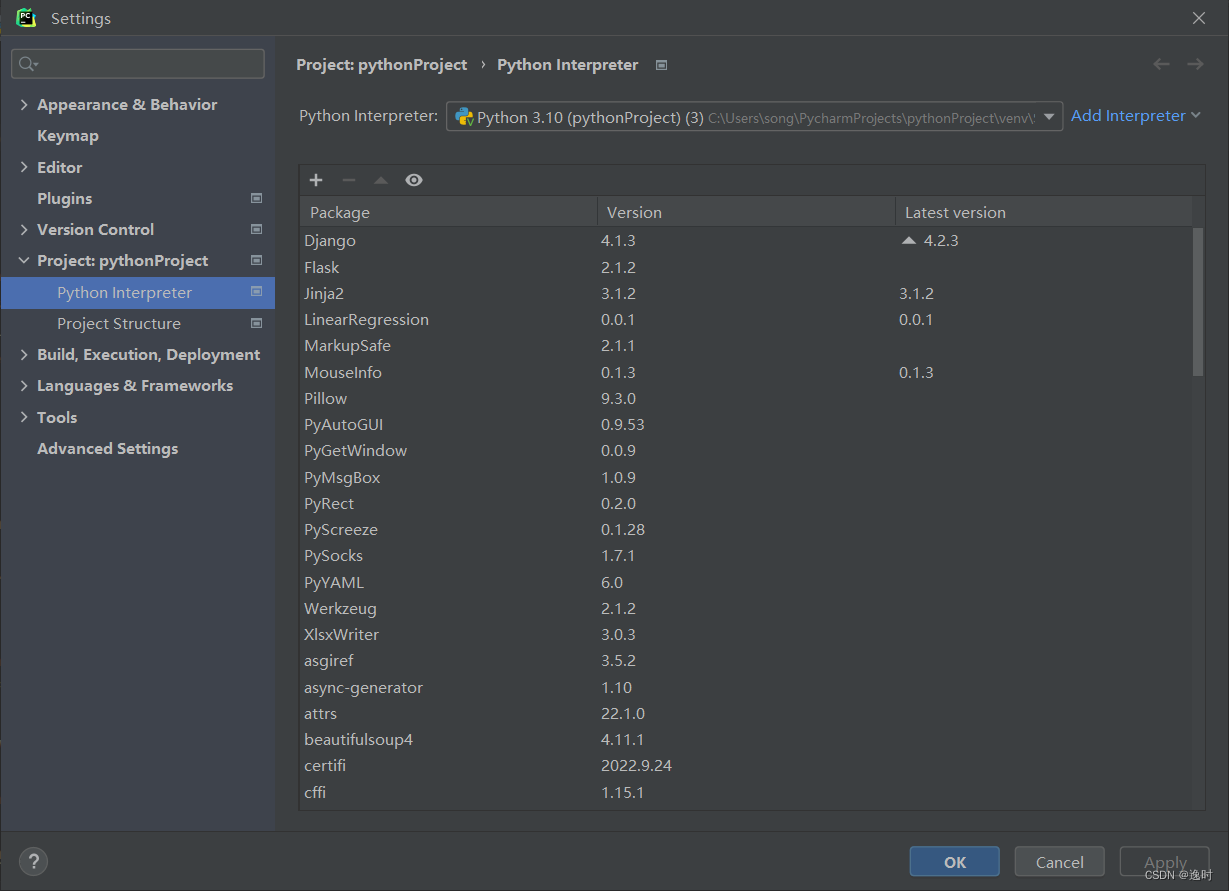Select the beautifulsoup4 package row
This screenshot has width=1229, height=891.
(746, 739)
